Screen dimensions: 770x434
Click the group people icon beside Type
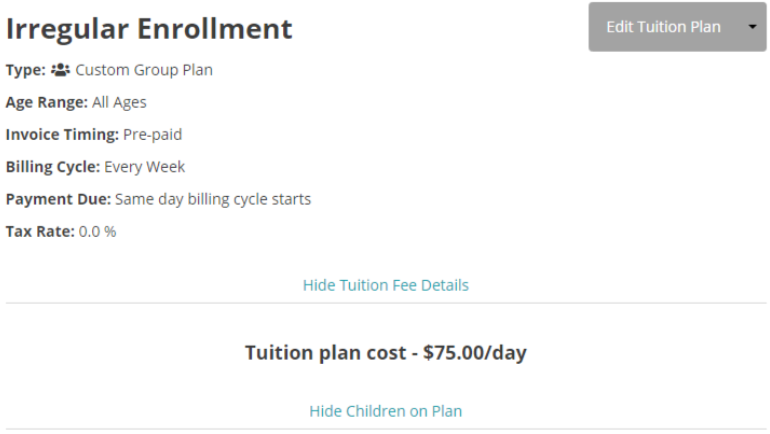pos(60,71)
